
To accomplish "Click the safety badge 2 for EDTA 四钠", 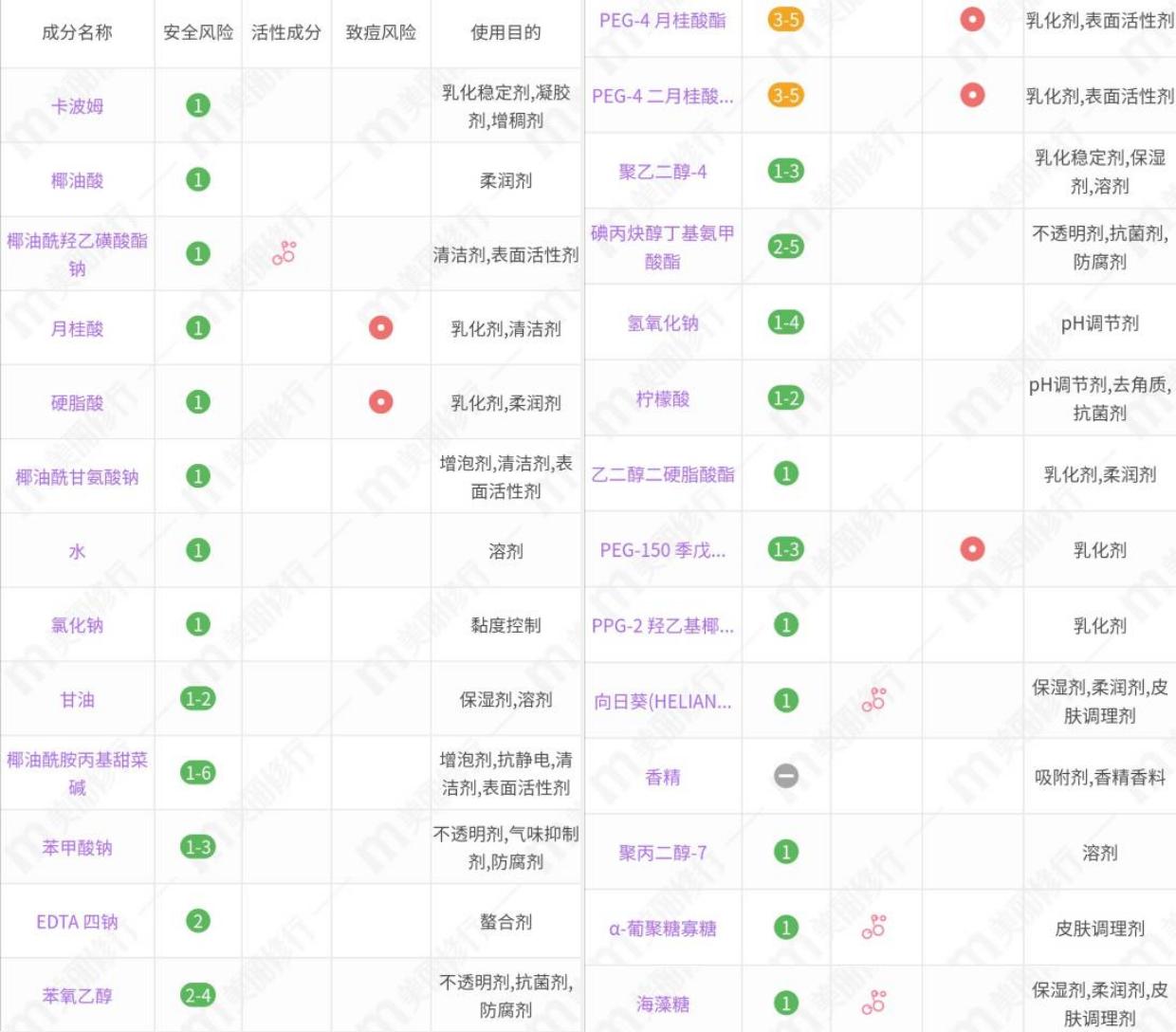I will (x=197, y=921).
